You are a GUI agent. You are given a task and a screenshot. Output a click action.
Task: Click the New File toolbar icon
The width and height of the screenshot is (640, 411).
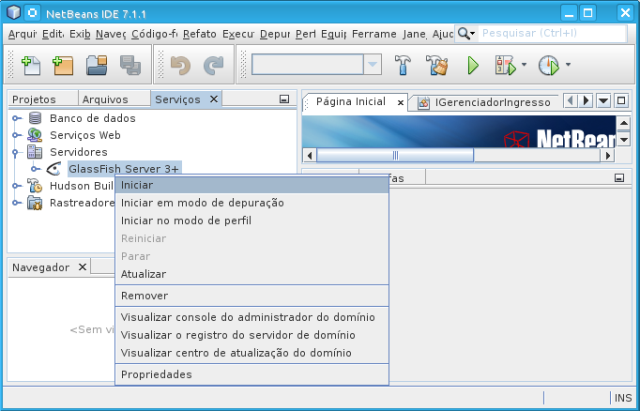point(31,66)
